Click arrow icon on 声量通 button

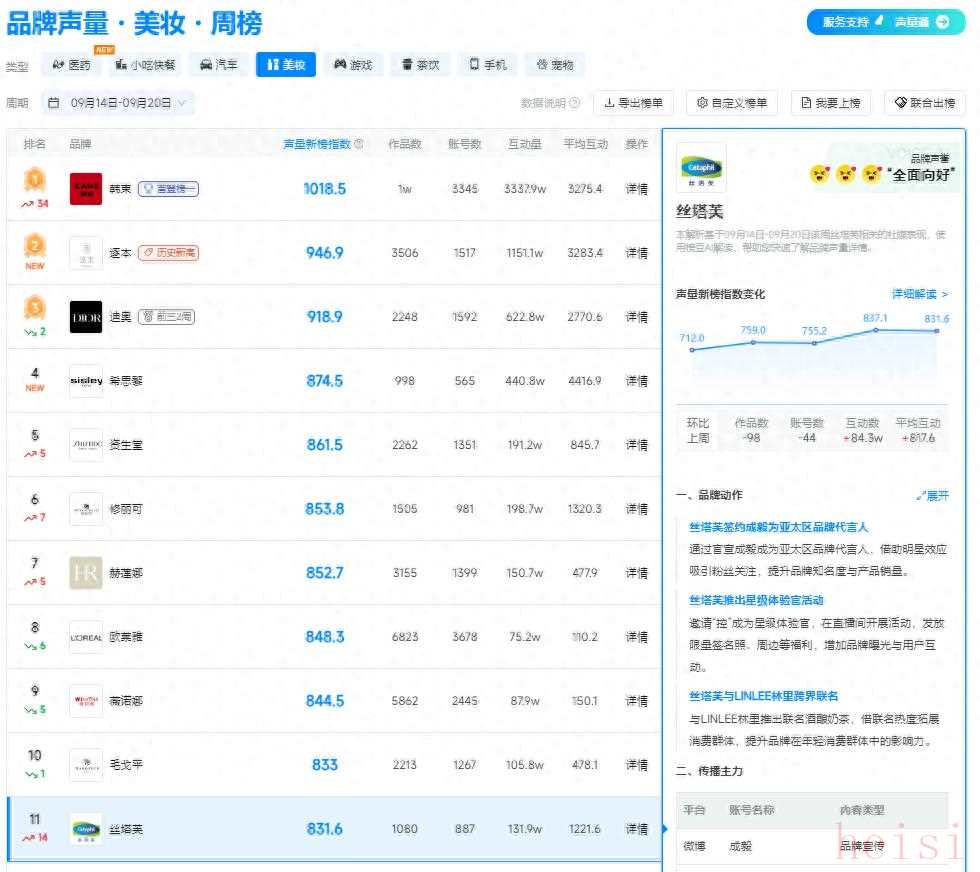tap(943, 22)
